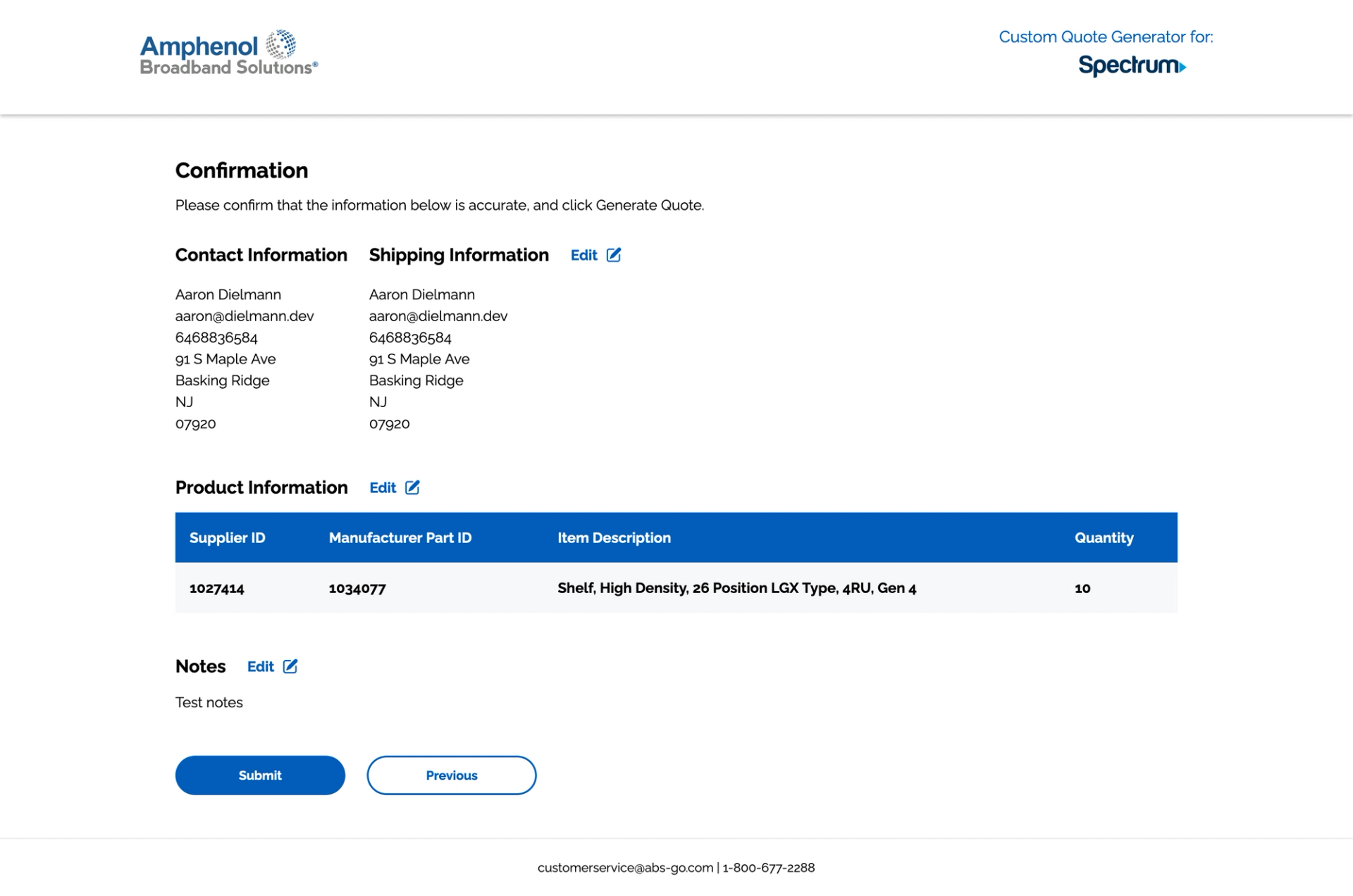Screen dimensions: 1353x896
Task: Click pencil icon beside Shipping Information
Action: 613,255
